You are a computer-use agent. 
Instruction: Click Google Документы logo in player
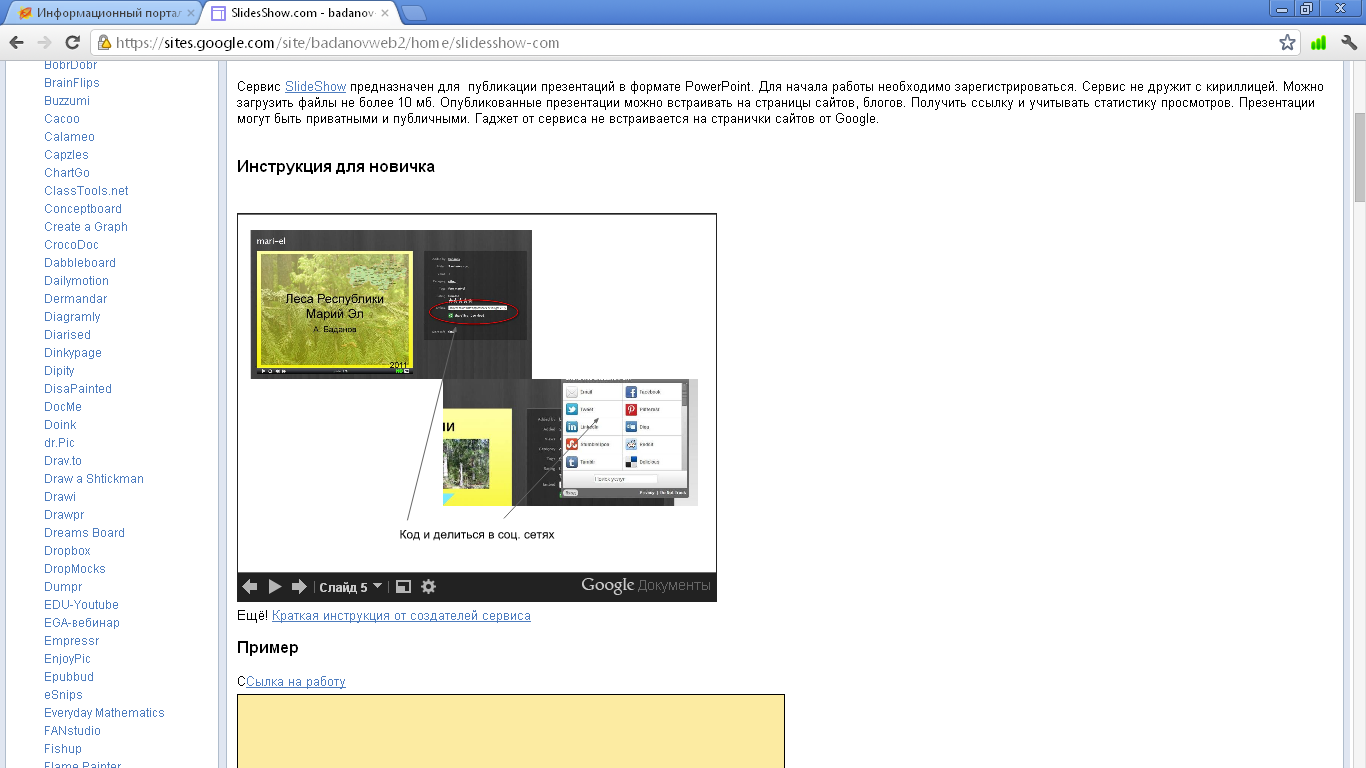click(646, 586)
